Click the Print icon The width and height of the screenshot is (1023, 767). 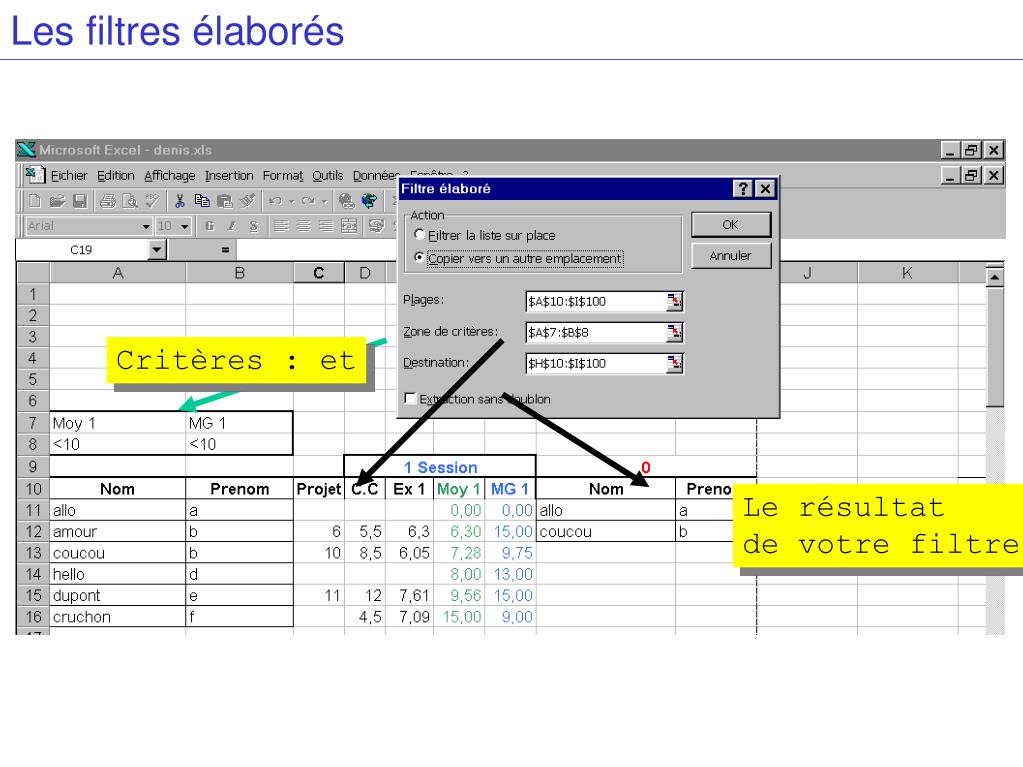[108, 201]
